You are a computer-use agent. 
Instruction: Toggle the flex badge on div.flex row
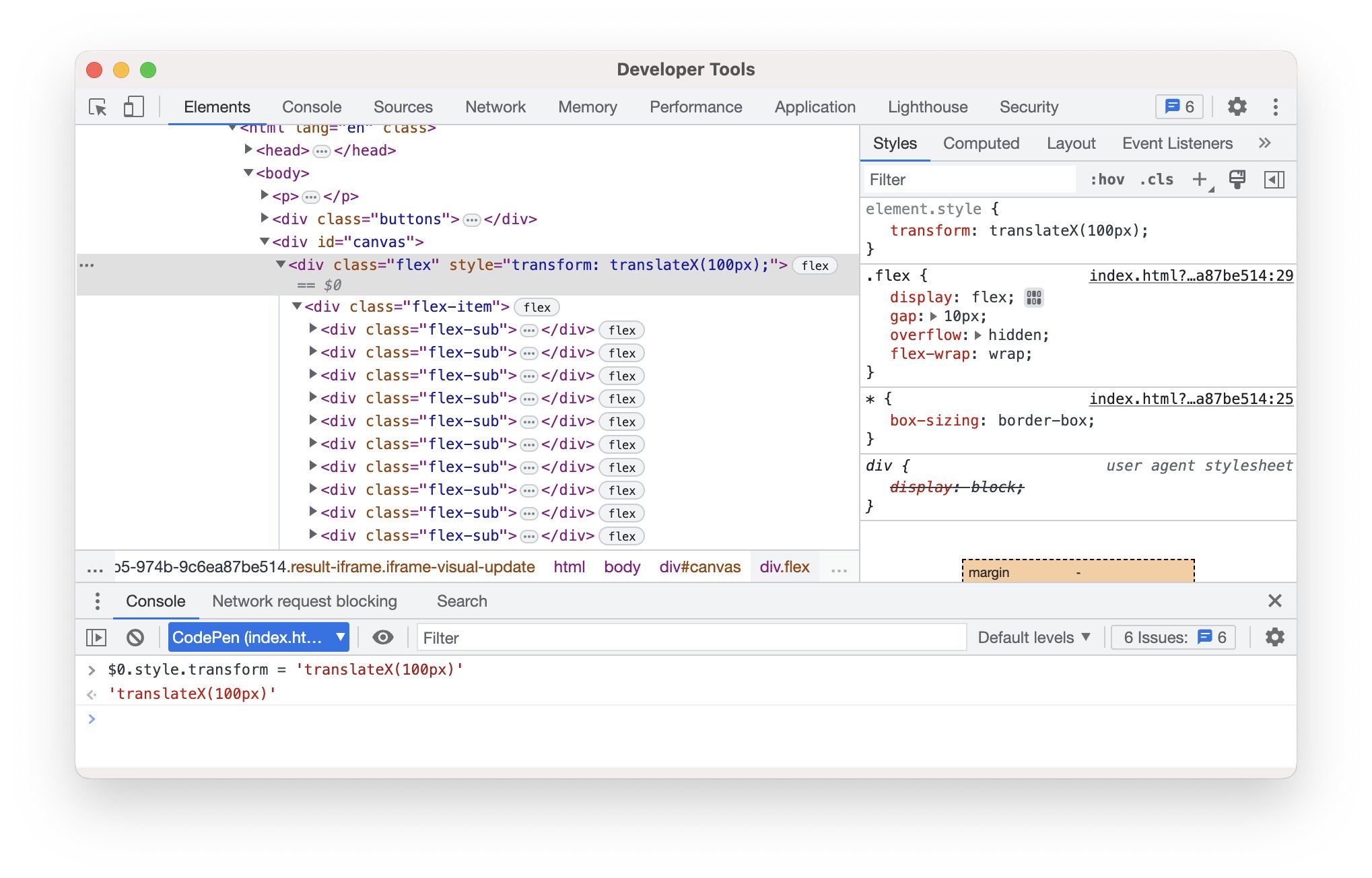815,266
